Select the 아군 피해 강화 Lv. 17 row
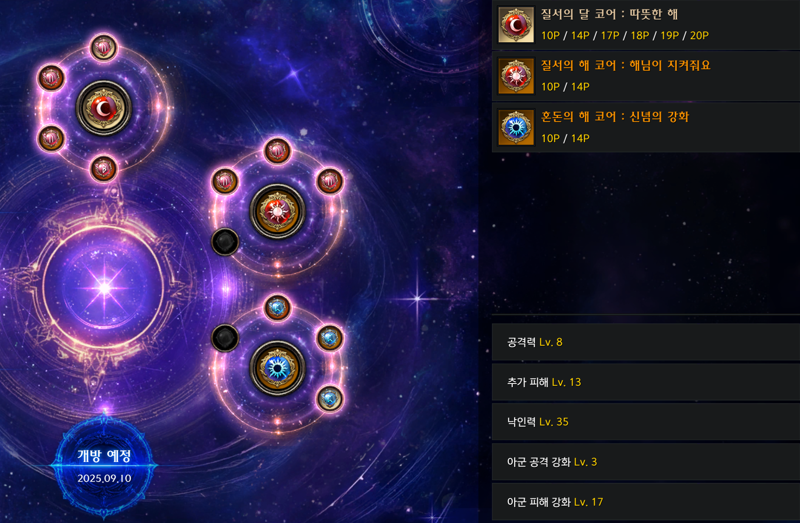This screenshot has width=800, height=523. tap(645, 502)
